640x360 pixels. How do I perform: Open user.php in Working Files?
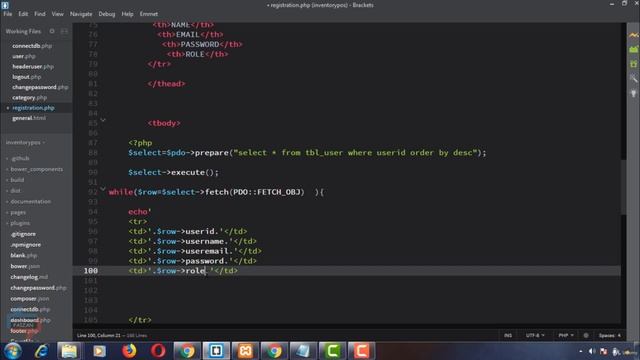24,56
